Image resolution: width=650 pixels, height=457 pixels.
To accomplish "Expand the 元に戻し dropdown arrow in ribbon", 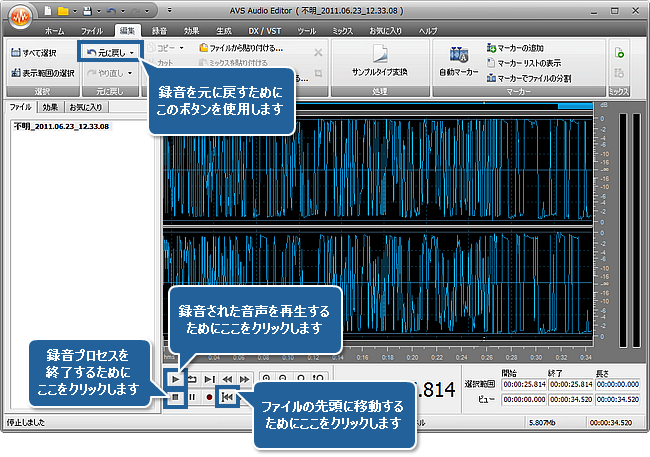I will pyautogui.click(x=132, y=53).
